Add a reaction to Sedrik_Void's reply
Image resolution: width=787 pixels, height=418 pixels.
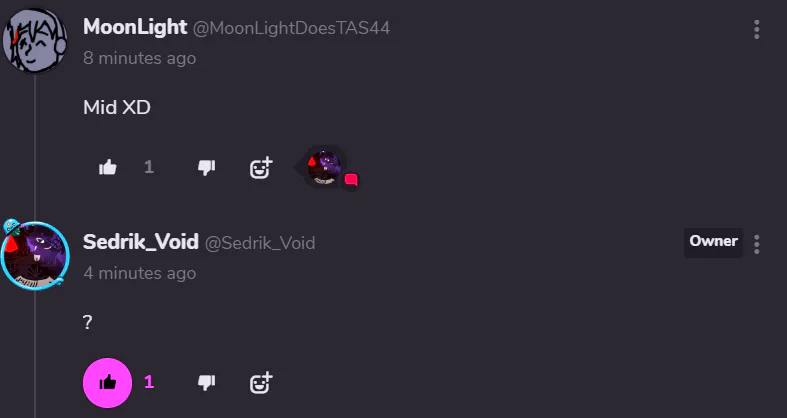coord(261,383)
